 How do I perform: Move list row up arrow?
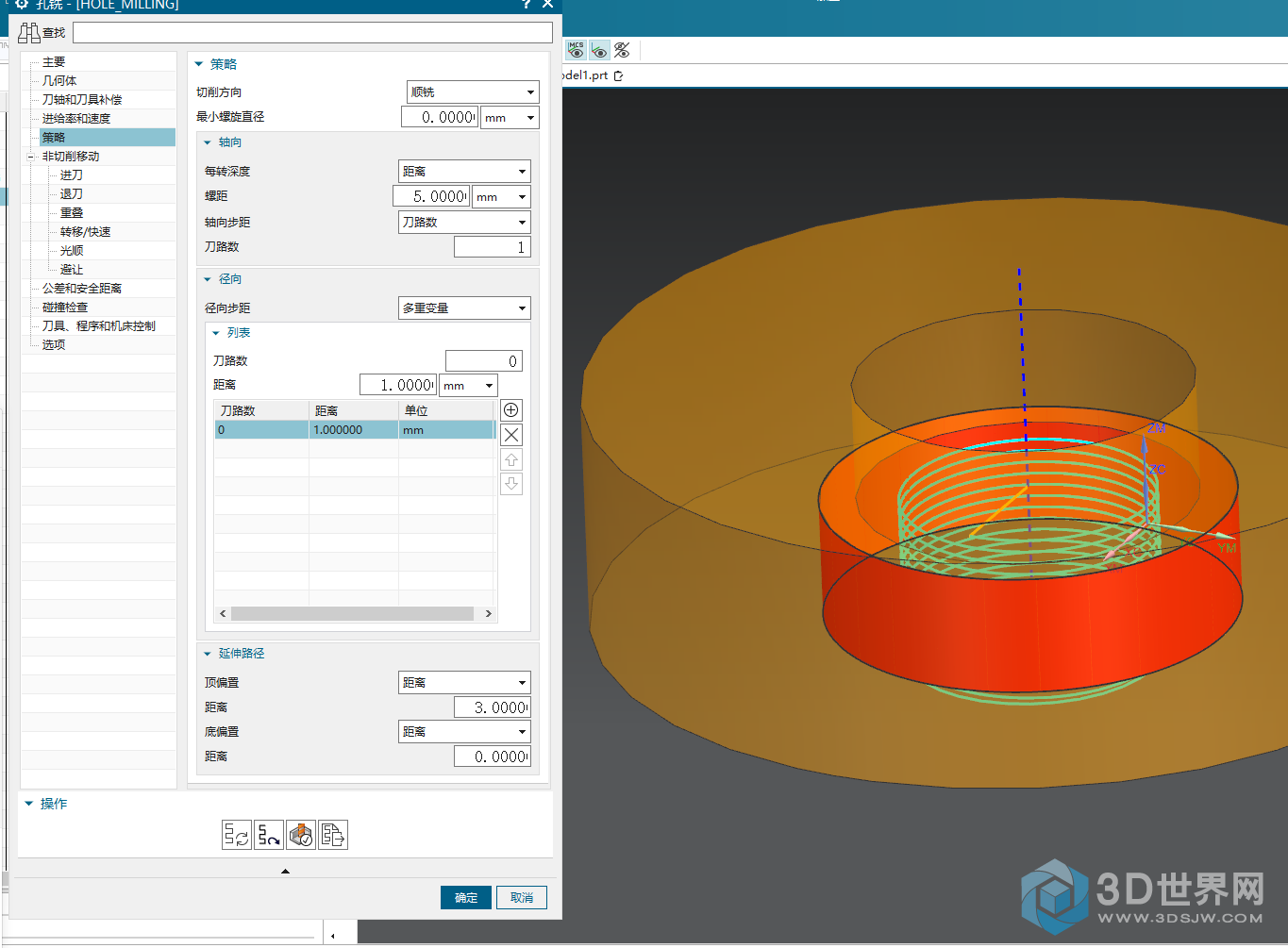(x=511, y=459)
